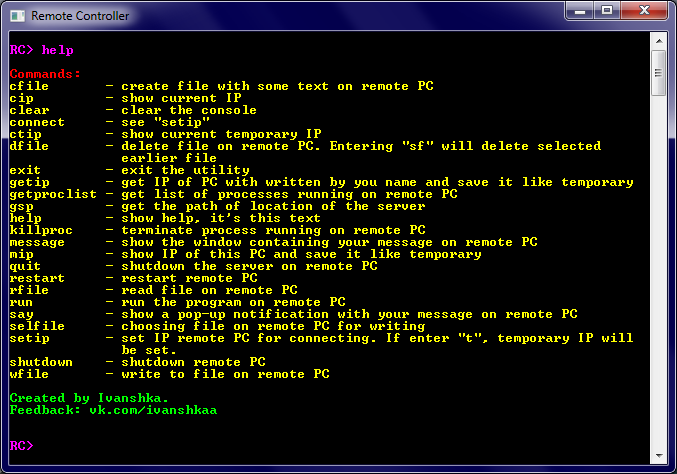Click the 'dfile' command name

[x=29, y=146]
